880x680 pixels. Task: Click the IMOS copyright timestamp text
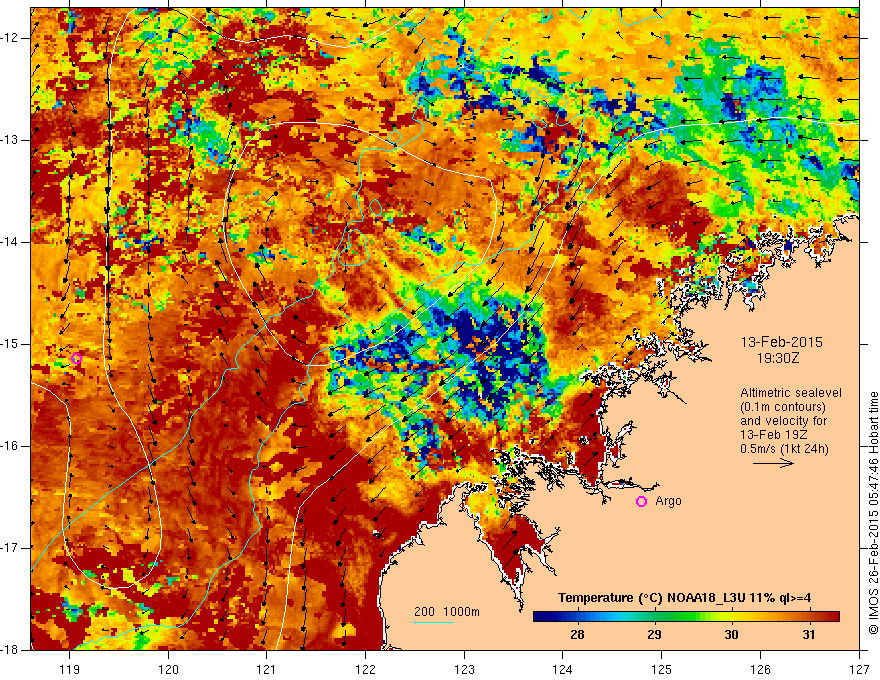click(x=873, y=513)
